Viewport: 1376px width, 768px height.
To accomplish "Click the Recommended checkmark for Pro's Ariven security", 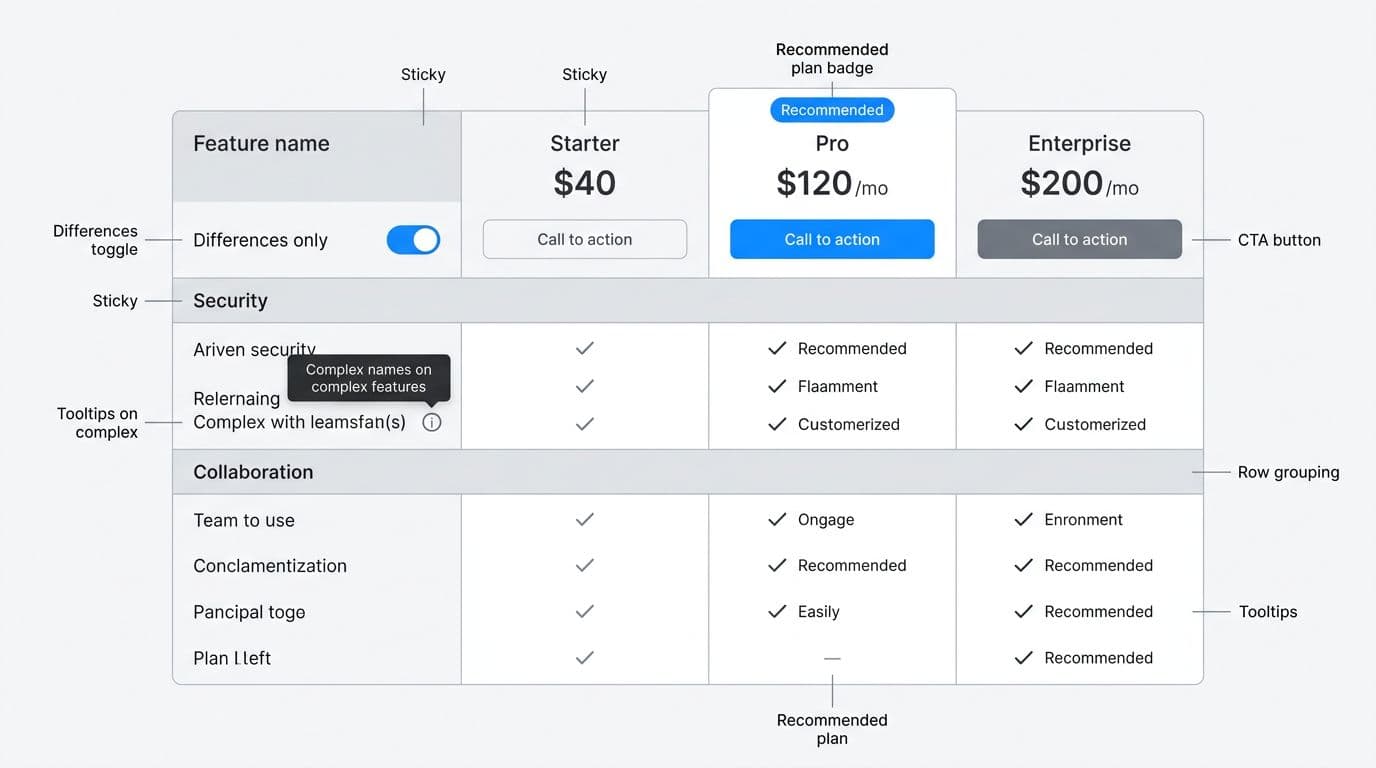I will (777, 348).
